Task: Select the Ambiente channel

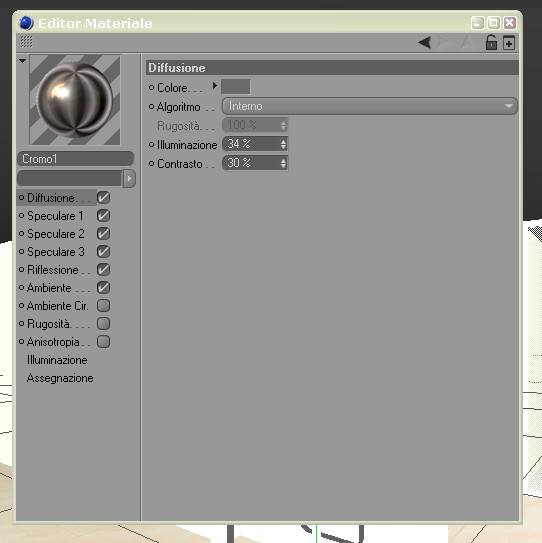Action: click(x=49, y=288)
